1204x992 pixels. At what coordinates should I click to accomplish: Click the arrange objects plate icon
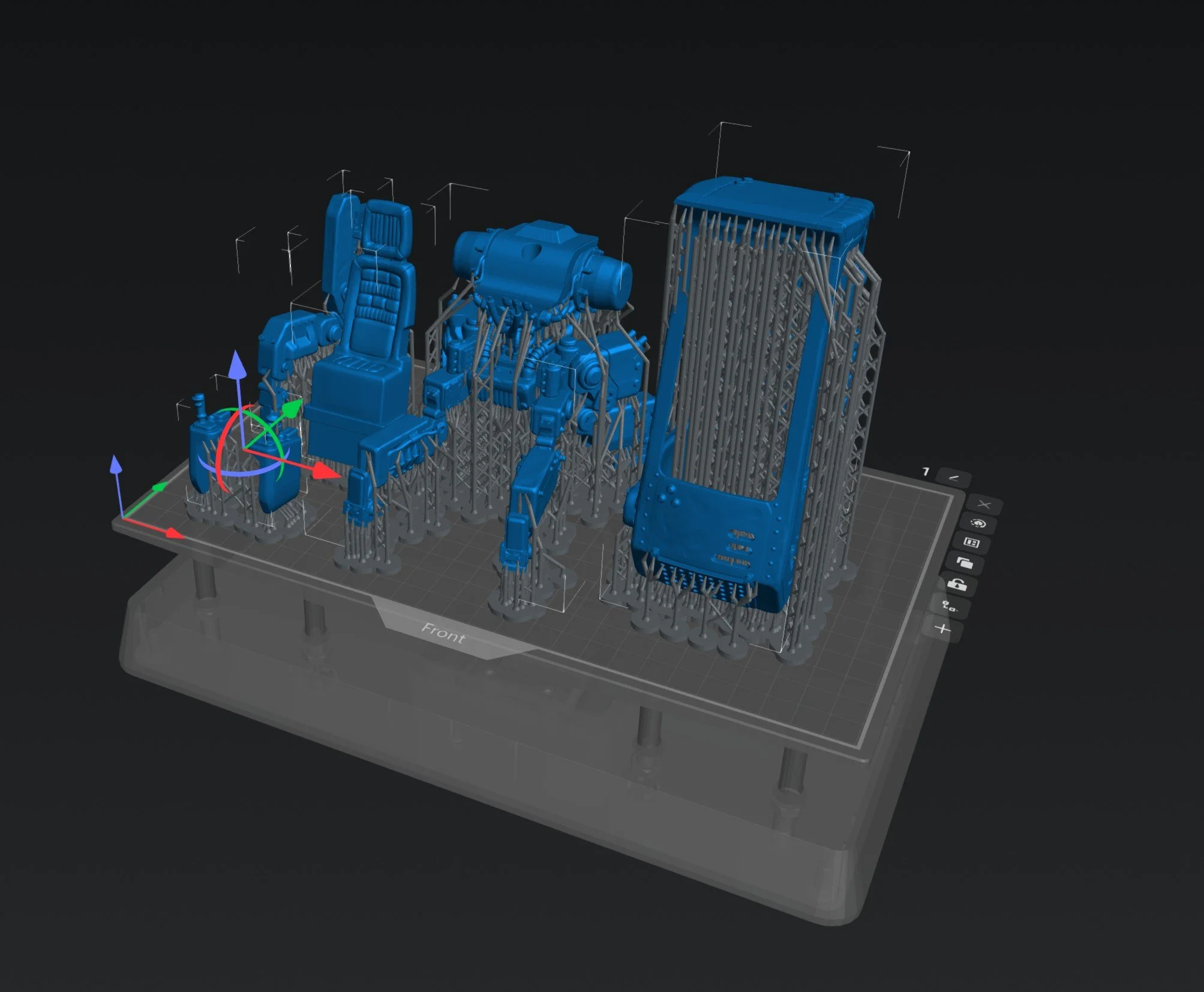coord(971,543)
